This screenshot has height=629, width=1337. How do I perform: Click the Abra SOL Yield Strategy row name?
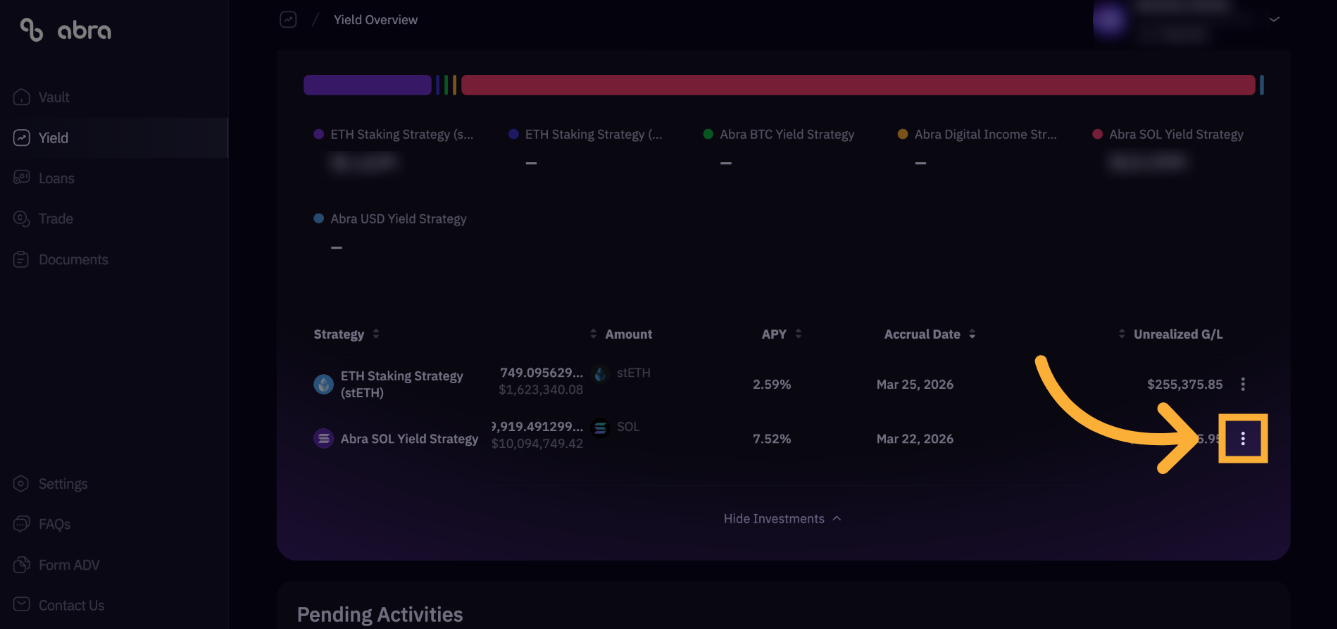click(410, 438)
